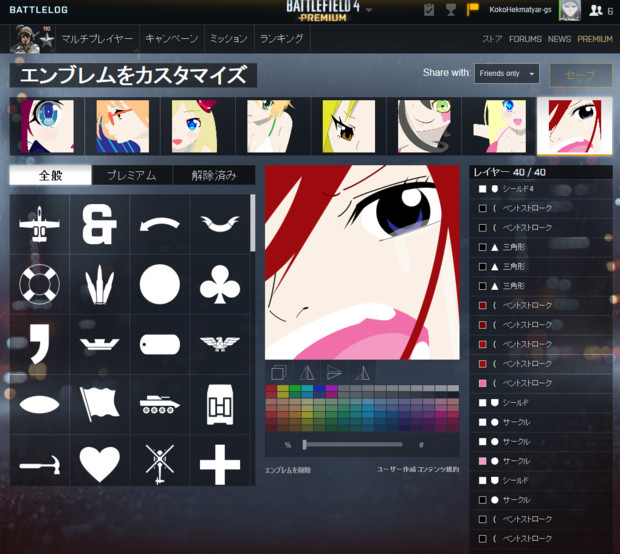
Task: Select the airplane shape icon
Action: coord(40,224)
